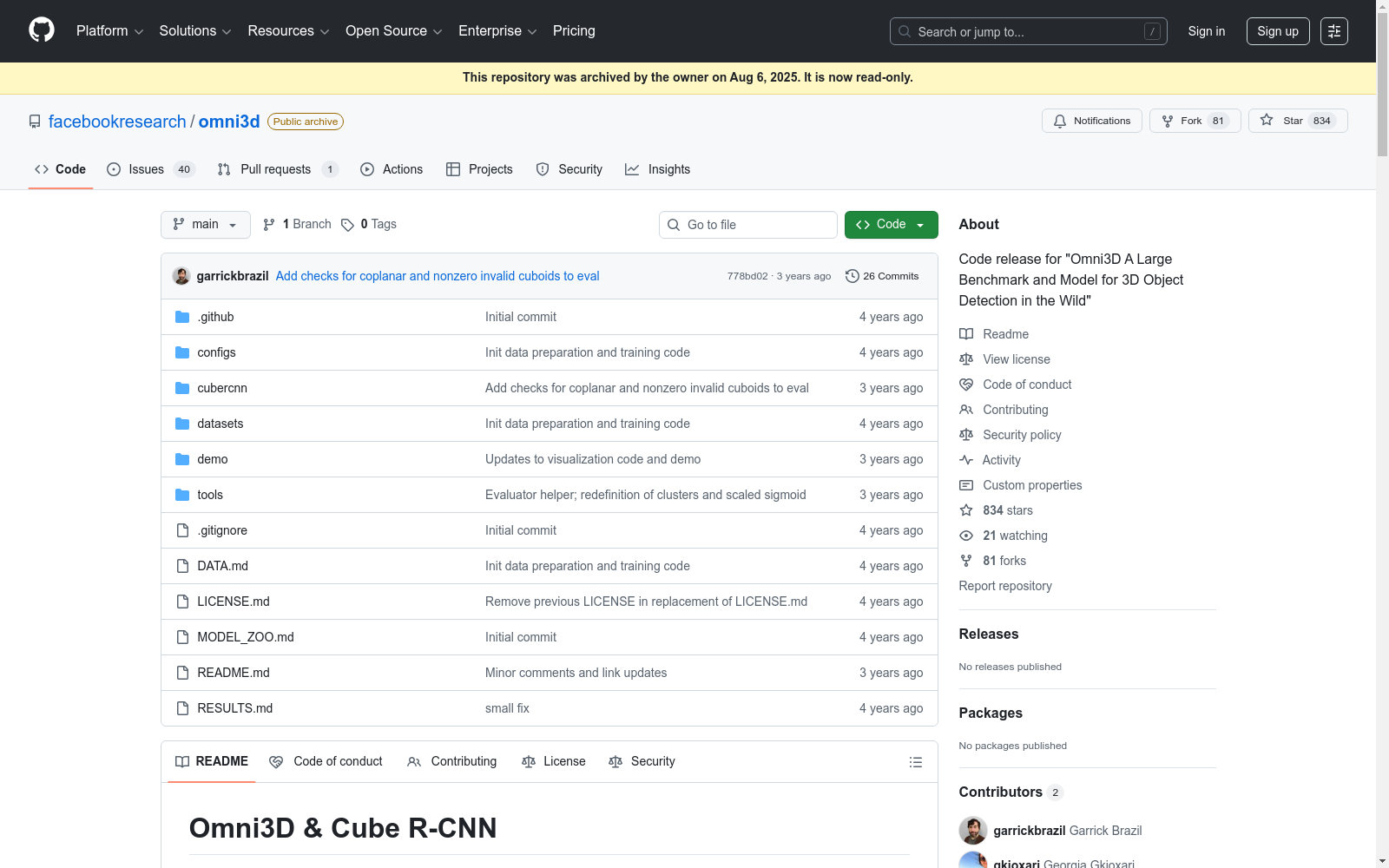The height and width of the screenshot is (868, 1389).
Task: Open the View license link
Action: coord(1017,359)
